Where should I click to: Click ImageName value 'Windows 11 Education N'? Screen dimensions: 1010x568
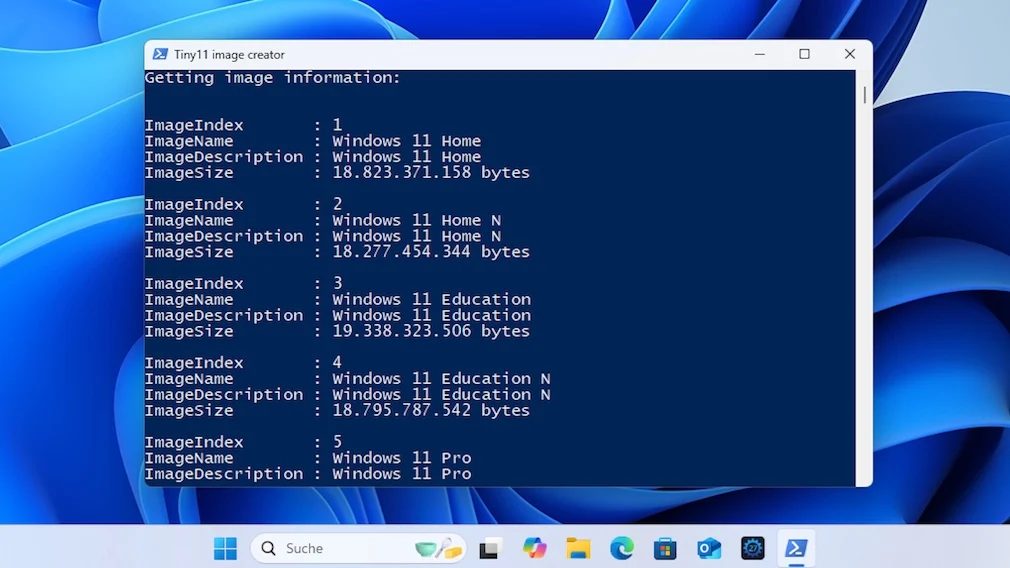click(441, 379)
